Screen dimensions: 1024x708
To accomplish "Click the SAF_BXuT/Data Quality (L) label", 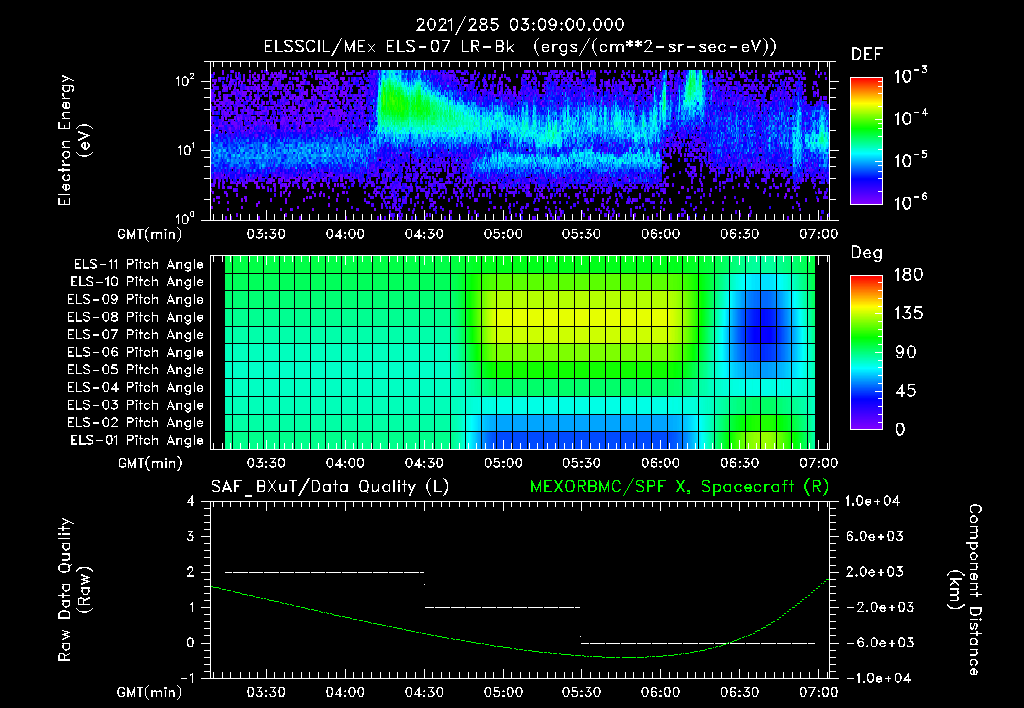I will [330, 487].
